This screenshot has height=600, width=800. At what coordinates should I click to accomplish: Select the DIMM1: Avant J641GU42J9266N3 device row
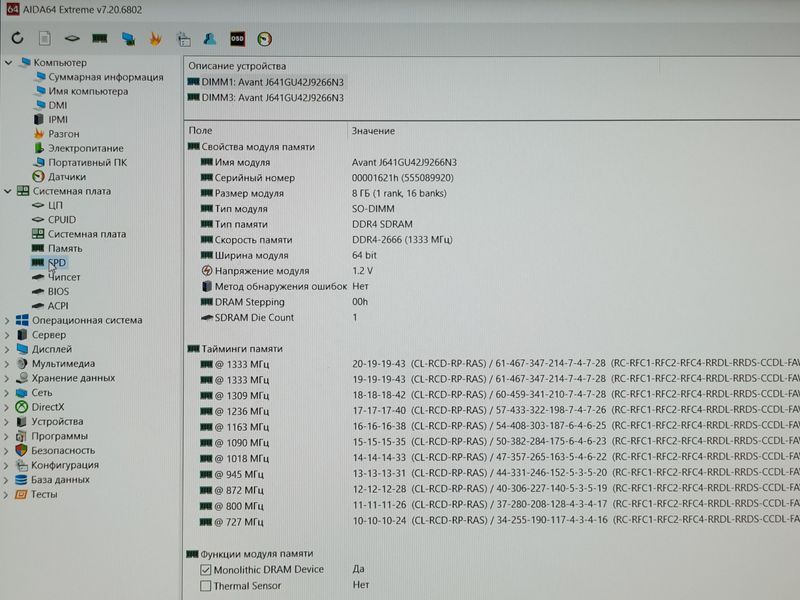click(266, 82)
